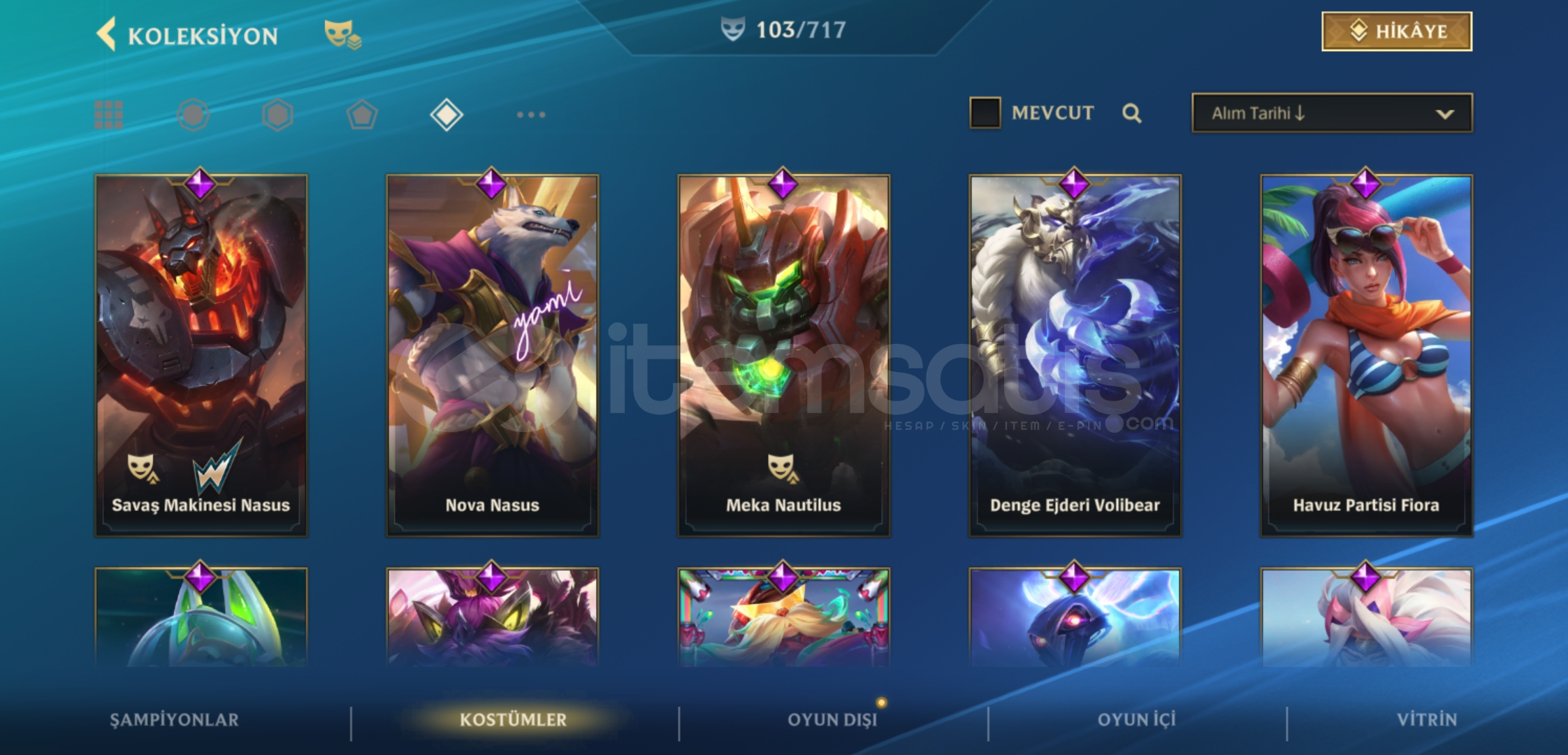Open the OYUN DIŞI tab

tap(832, 719)
